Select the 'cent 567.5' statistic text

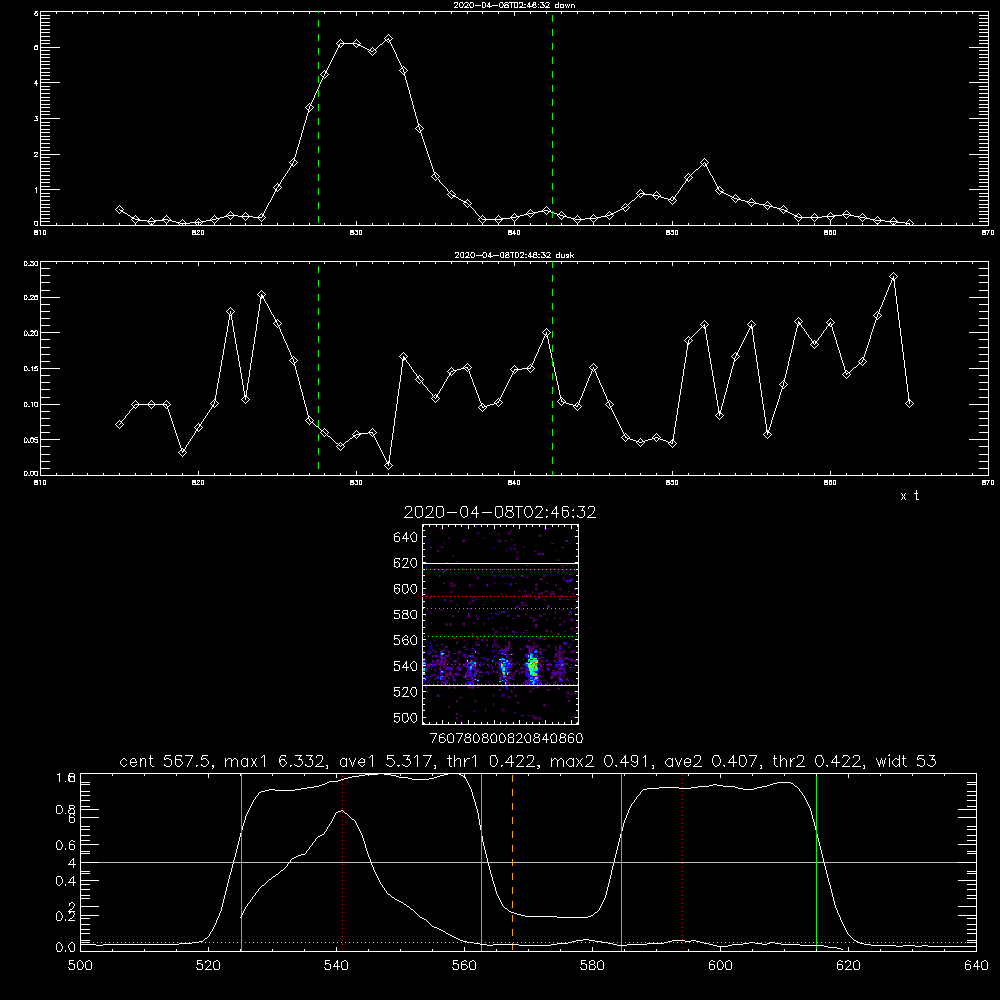[168, 761]
